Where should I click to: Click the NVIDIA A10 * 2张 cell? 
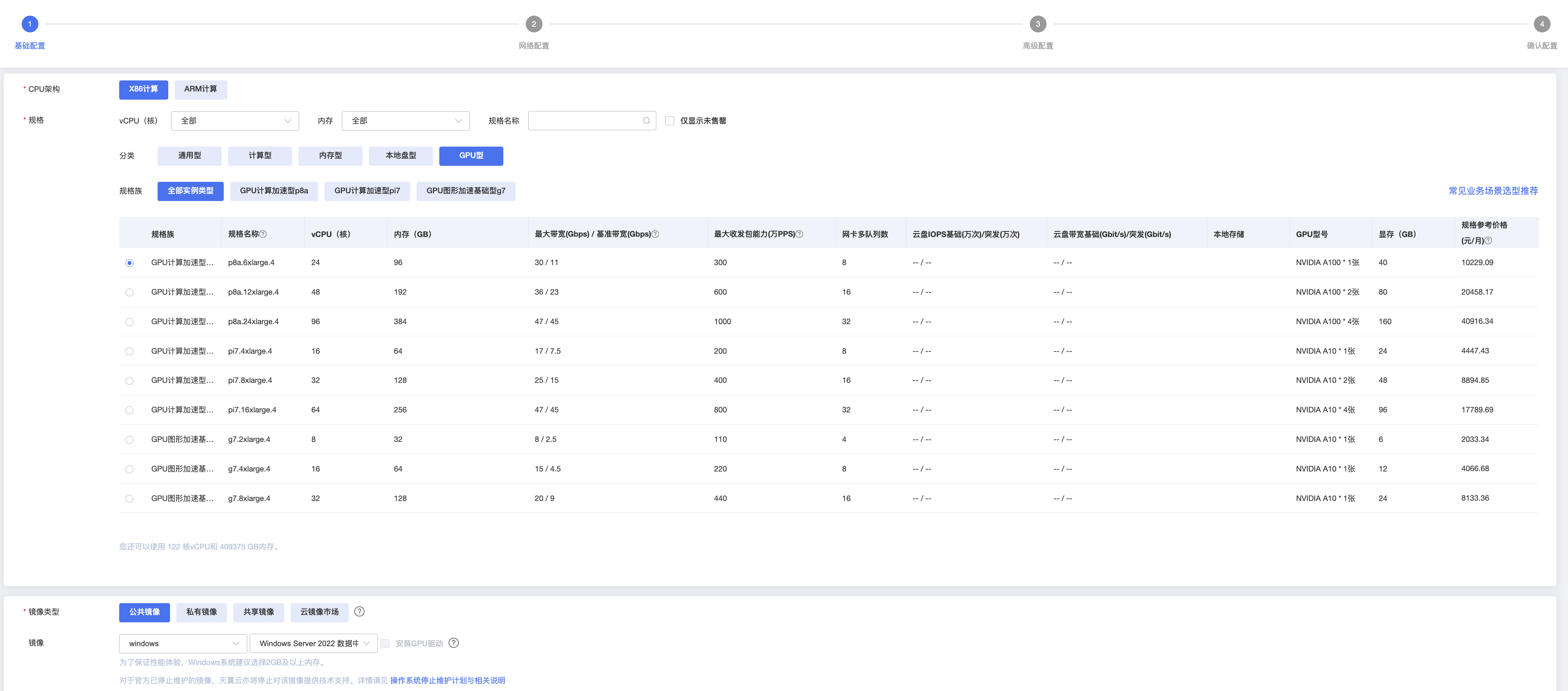click(x=1325, y=380)
